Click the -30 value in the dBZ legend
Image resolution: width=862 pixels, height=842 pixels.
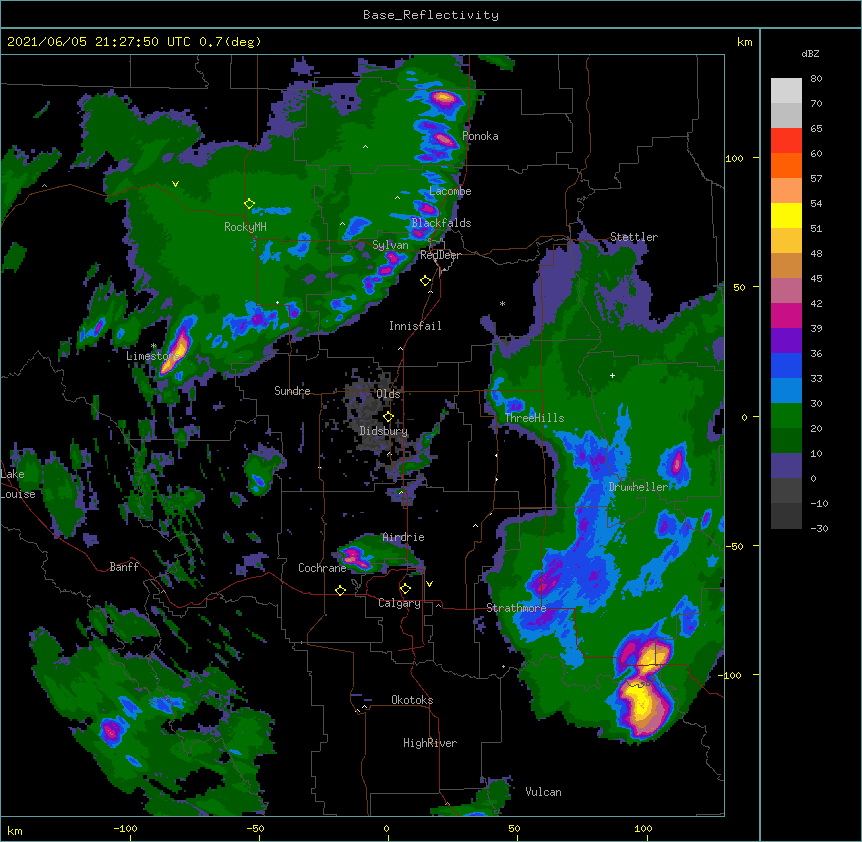coord(819,529)
